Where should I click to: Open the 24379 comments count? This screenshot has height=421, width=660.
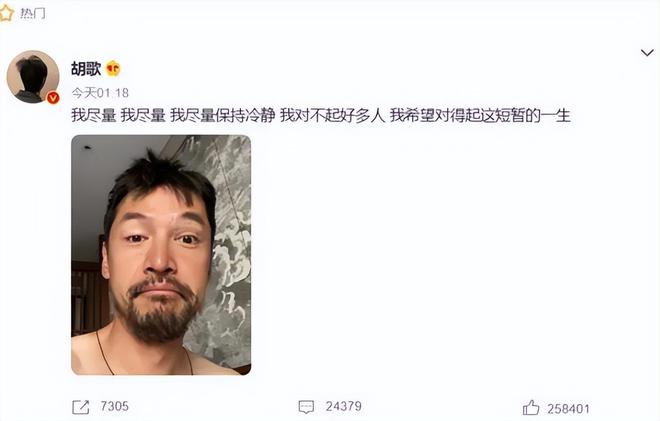click(343, 407)
